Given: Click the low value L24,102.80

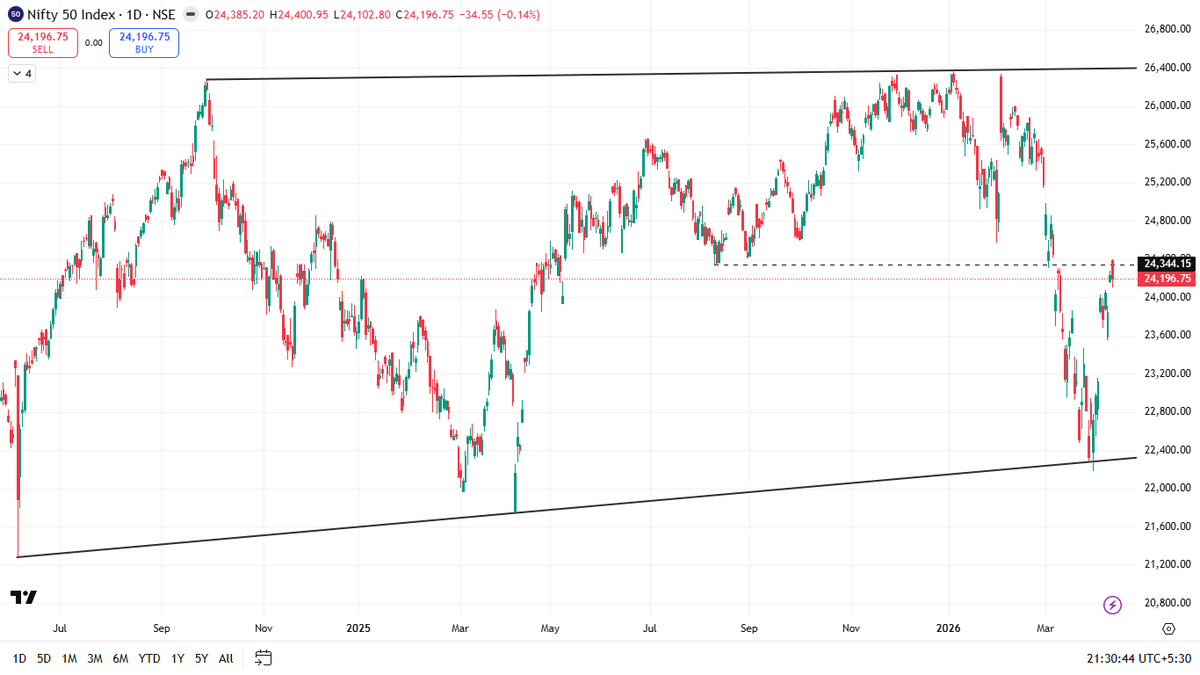Looking at the screenshot, I should point(363,15).
